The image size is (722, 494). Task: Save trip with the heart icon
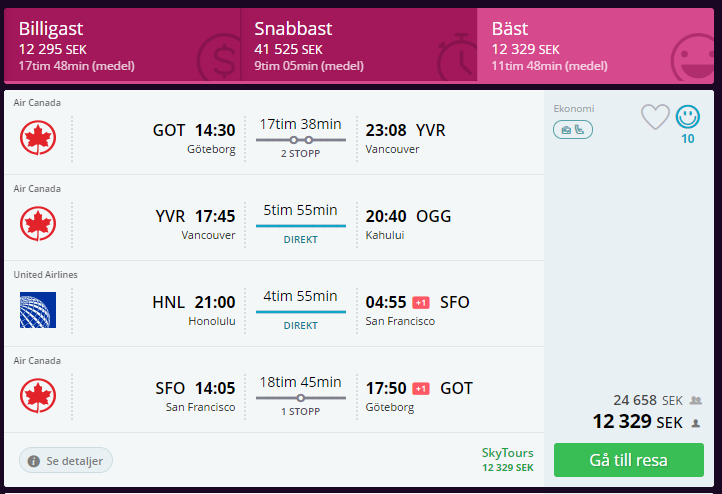coord(655,116)
